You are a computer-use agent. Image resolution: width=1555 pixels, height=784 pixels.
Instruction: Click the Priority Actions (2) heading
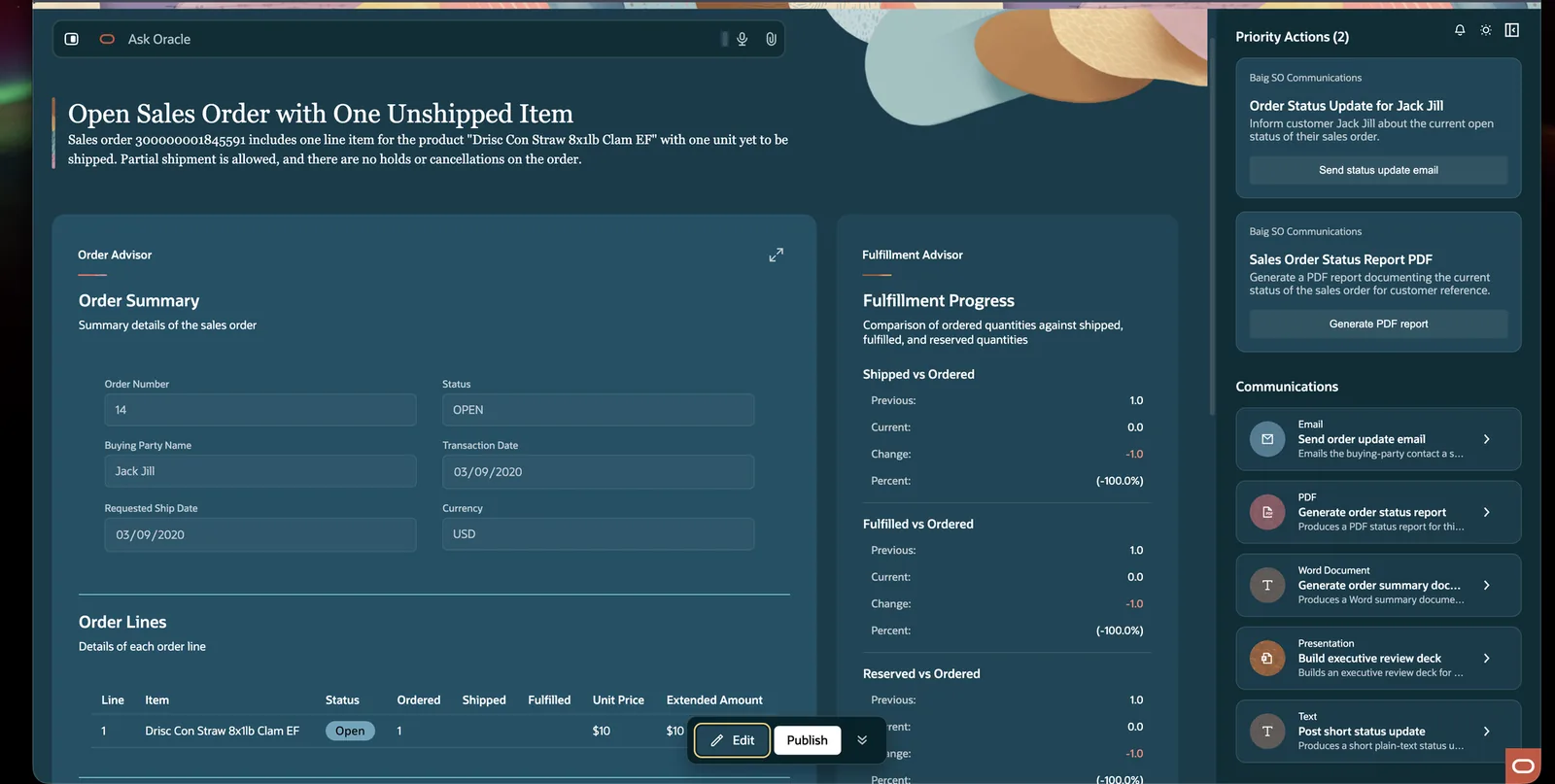click(1293, 37)
